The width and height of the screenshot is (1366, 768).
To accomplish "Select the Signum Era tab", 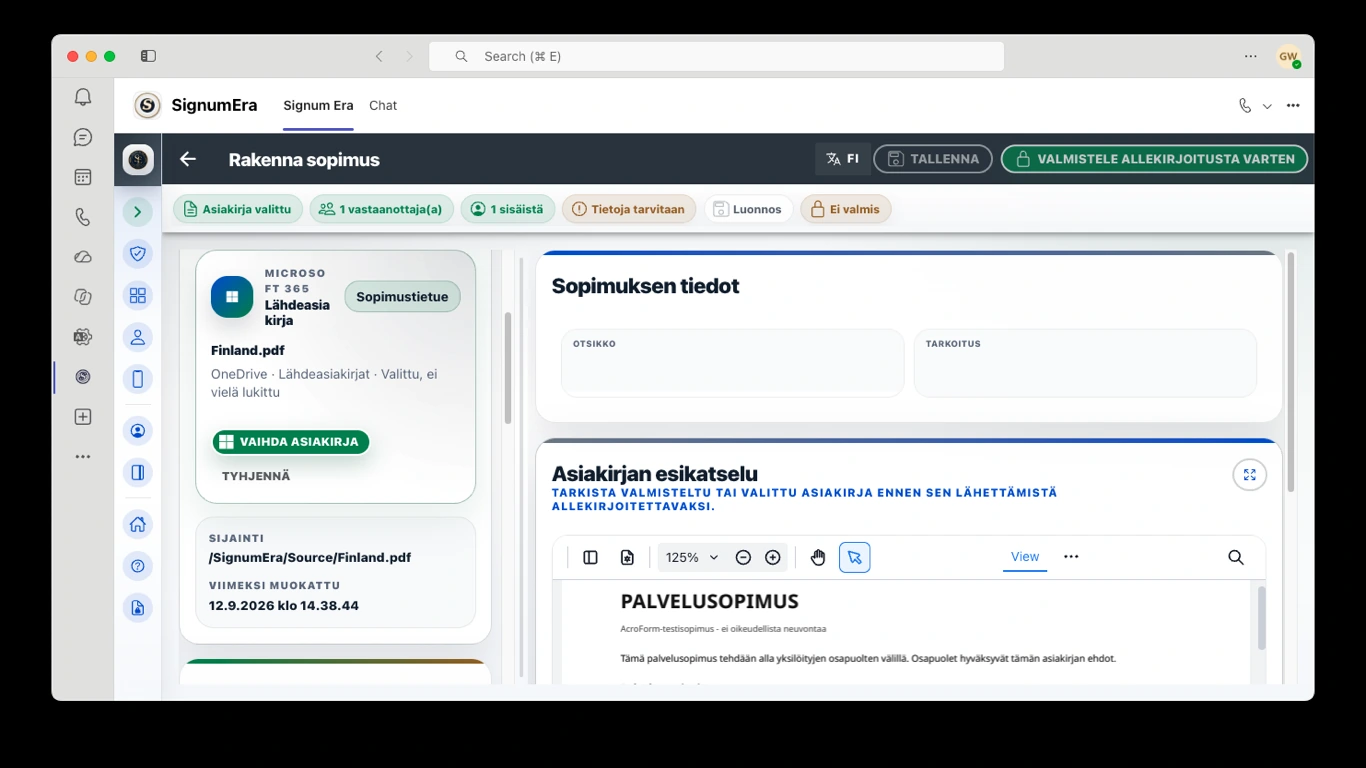I will (318, 105).
